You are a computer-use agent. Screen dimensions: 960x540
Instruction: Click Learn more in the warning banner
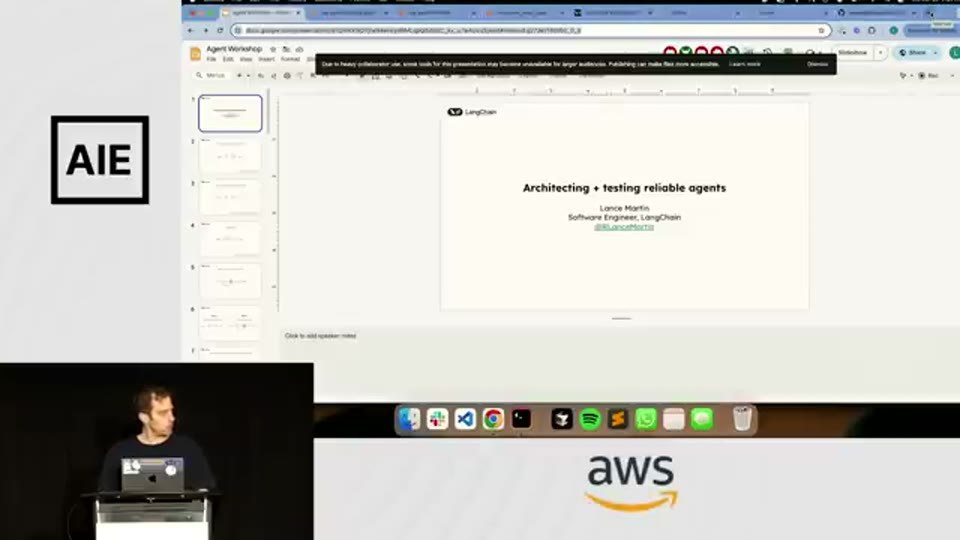(x=744, y=64)
